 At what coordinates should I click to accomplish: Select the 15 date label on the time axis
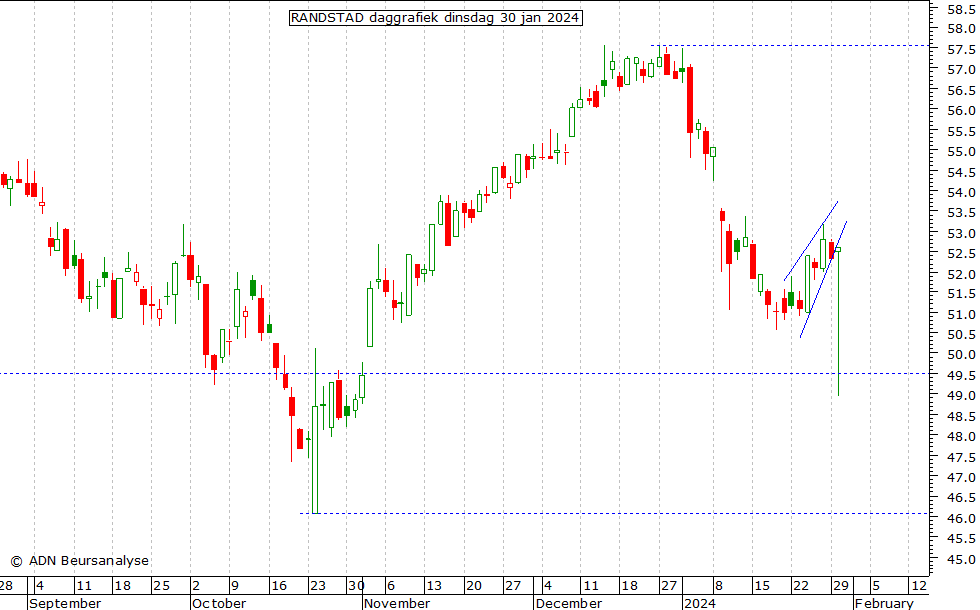coord(762,586)
